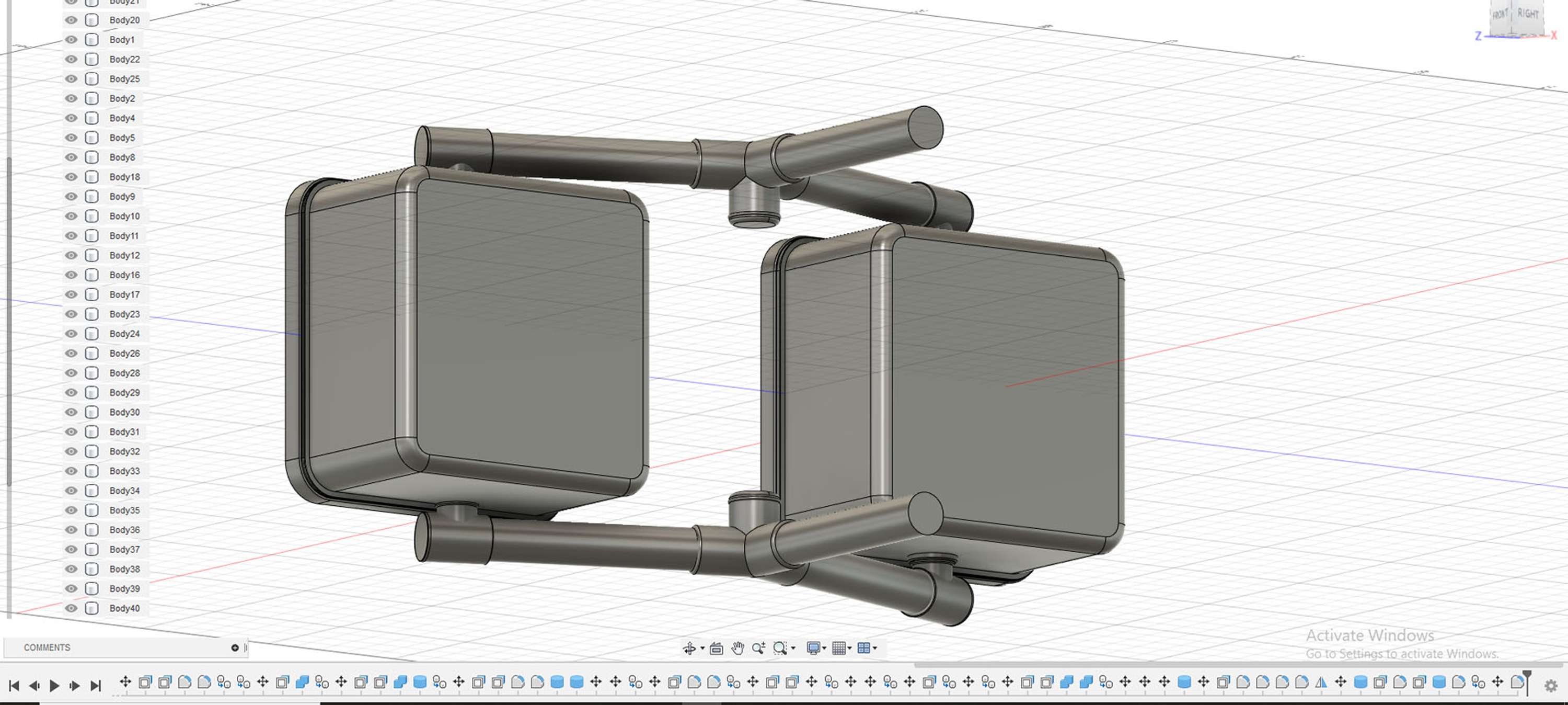The height and width of the screenshot is (705, 1568).
Task: Select the Zoom Window tool
Action: click(780, 649)
